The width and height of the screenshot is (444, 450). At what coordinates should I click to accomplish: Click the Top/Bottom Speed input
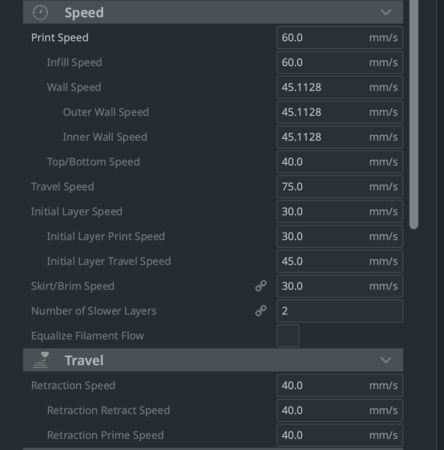[340, 162]
